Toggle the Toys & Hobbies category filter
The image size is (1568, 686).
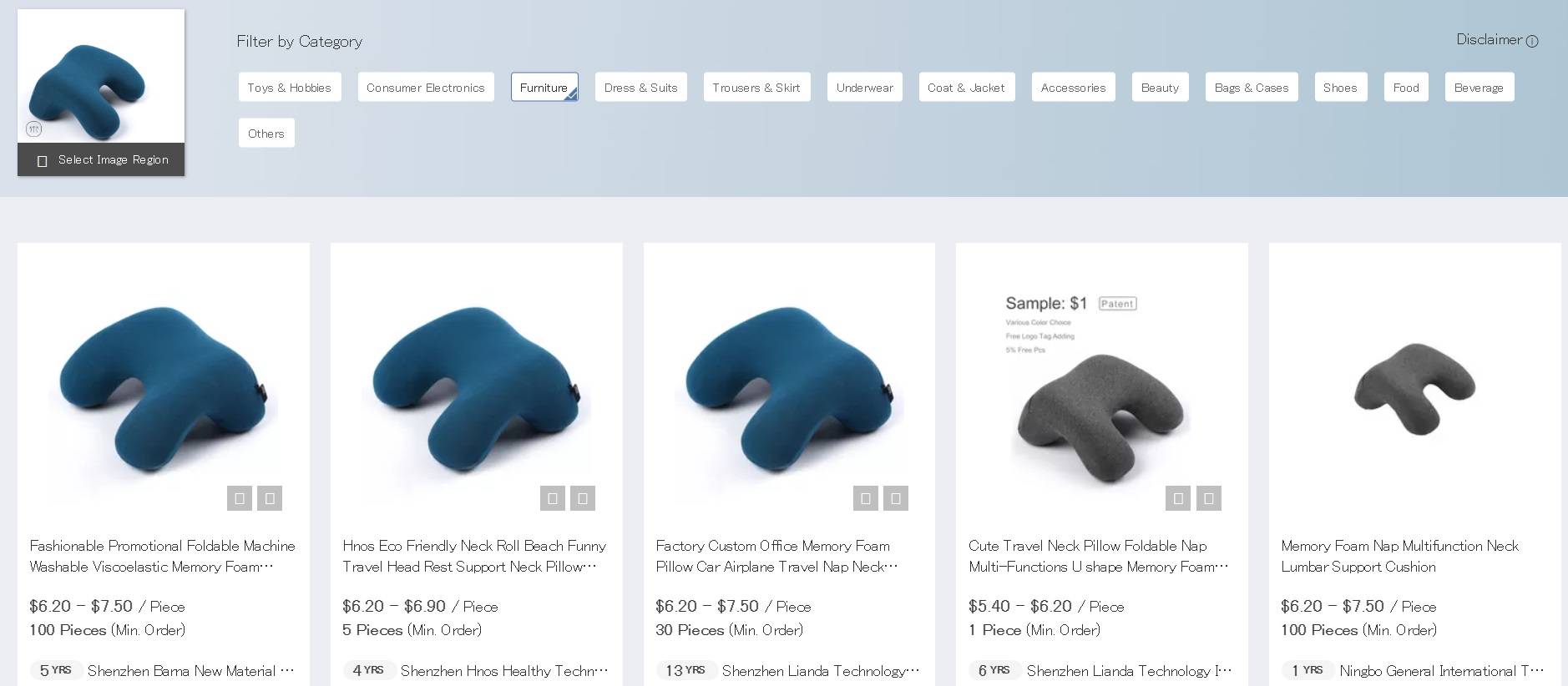pos(290,87)
